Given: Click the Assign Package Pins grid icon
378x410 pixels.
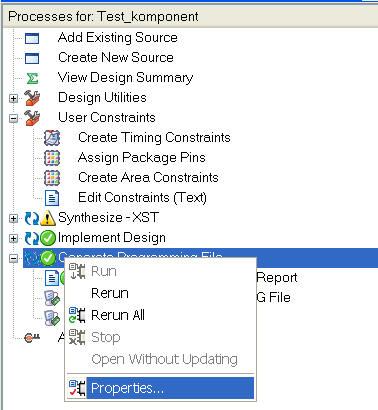Looking at the screenshot, I should [52, 158].
